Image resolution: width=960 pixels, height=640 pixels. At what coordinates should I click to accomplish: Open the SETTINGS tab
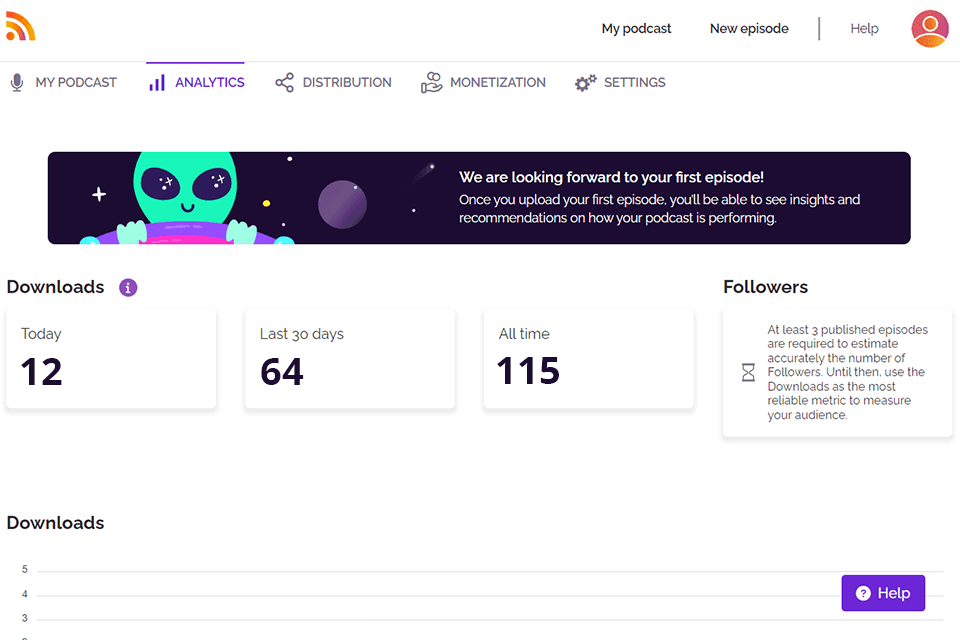[x=620, y=83]
